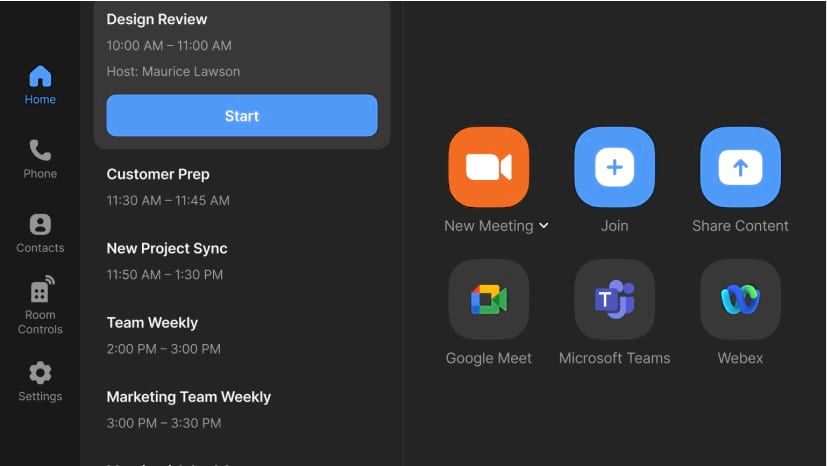
Task: Open Settings gear in the sidebar
Action: click(40, 381)
